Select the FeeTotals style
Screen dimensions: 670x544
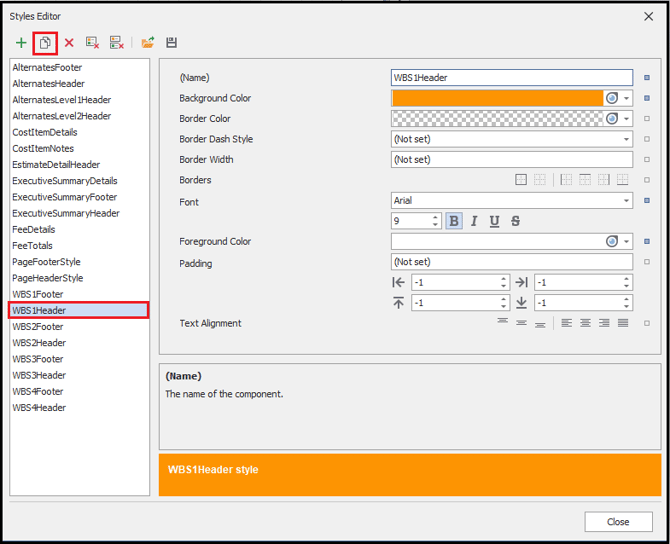tap(79, 246)
